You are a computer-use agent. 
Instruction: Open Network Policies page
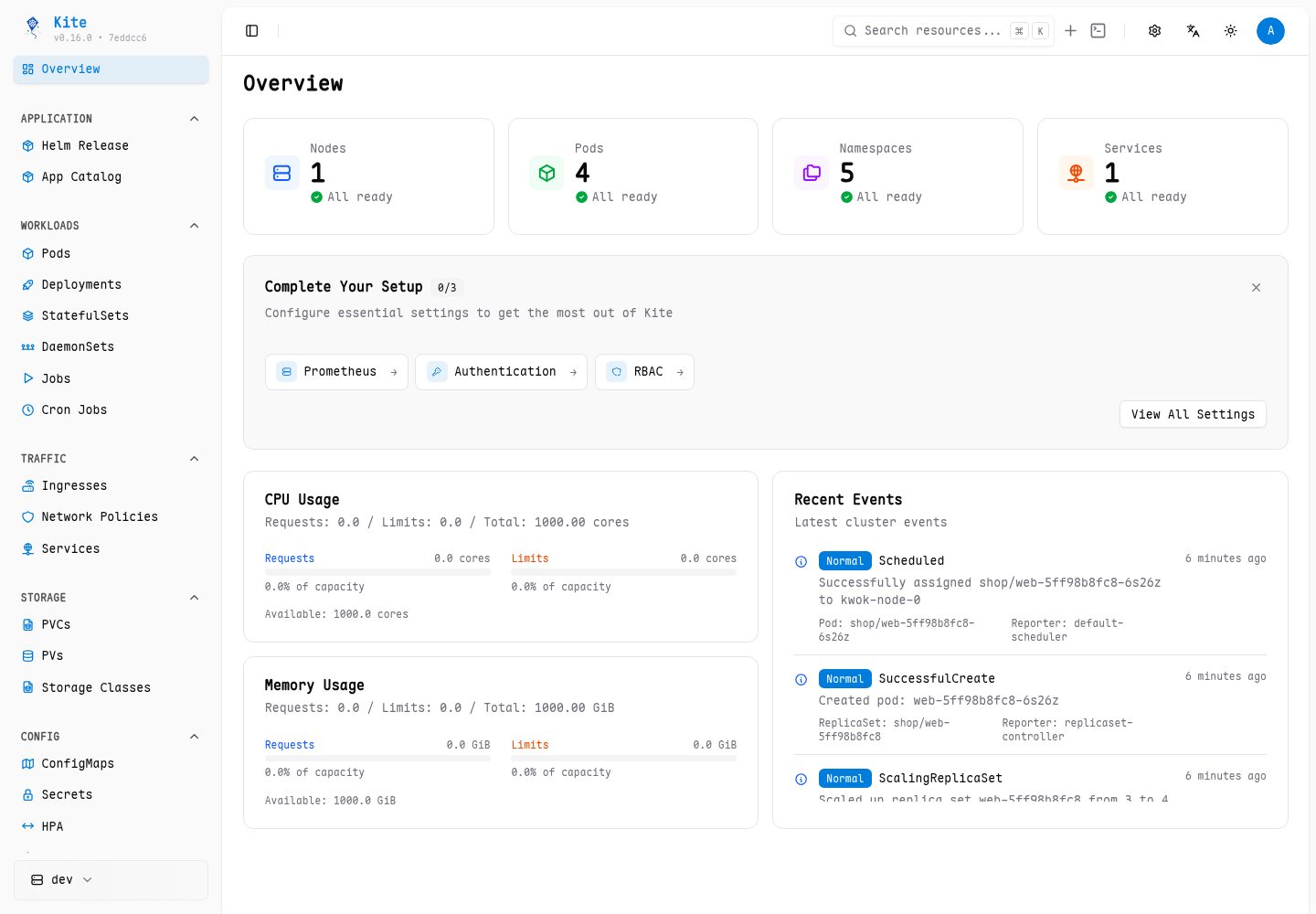(111, 517)
